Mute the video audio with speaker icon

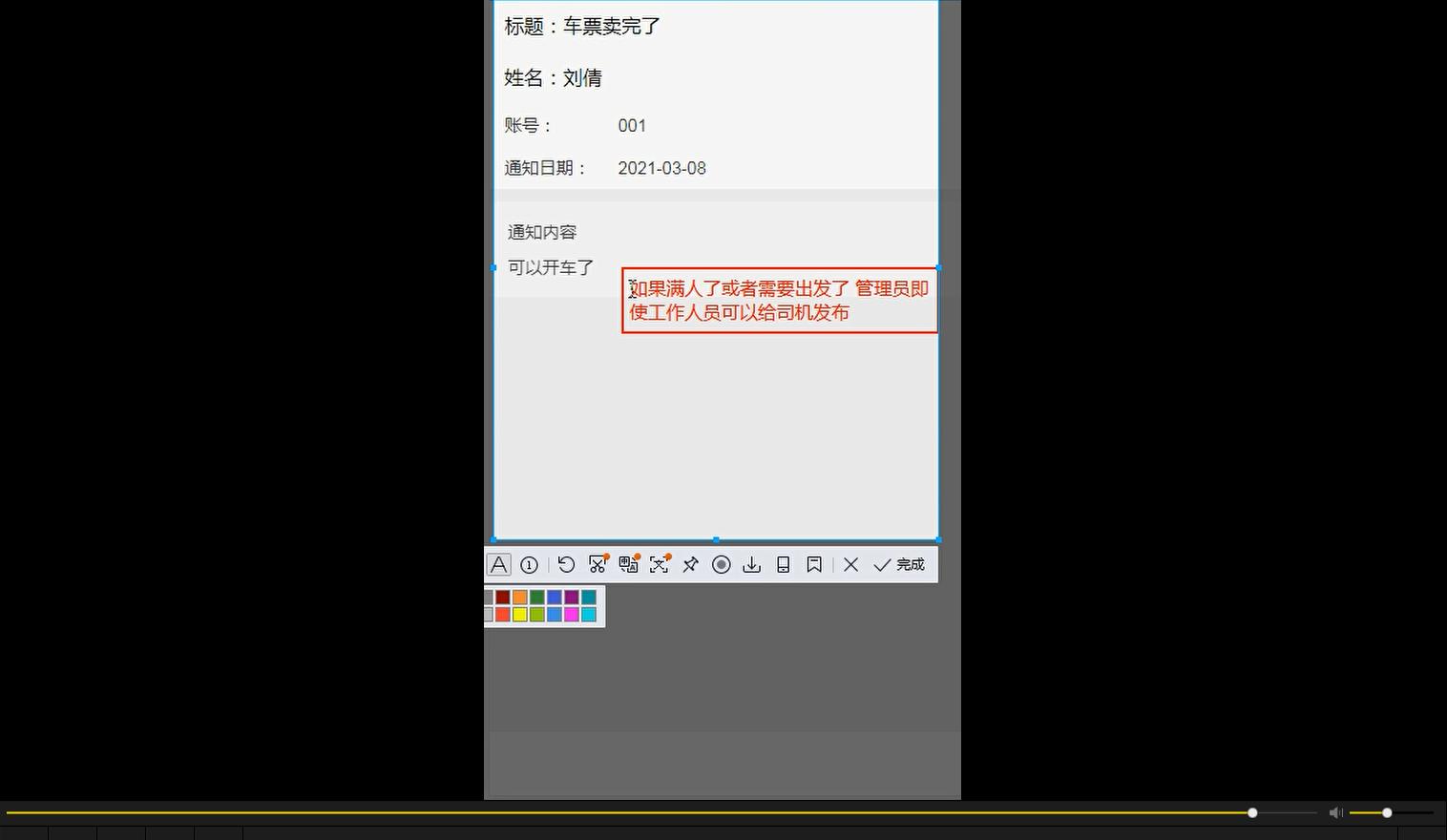[1335, 812]
